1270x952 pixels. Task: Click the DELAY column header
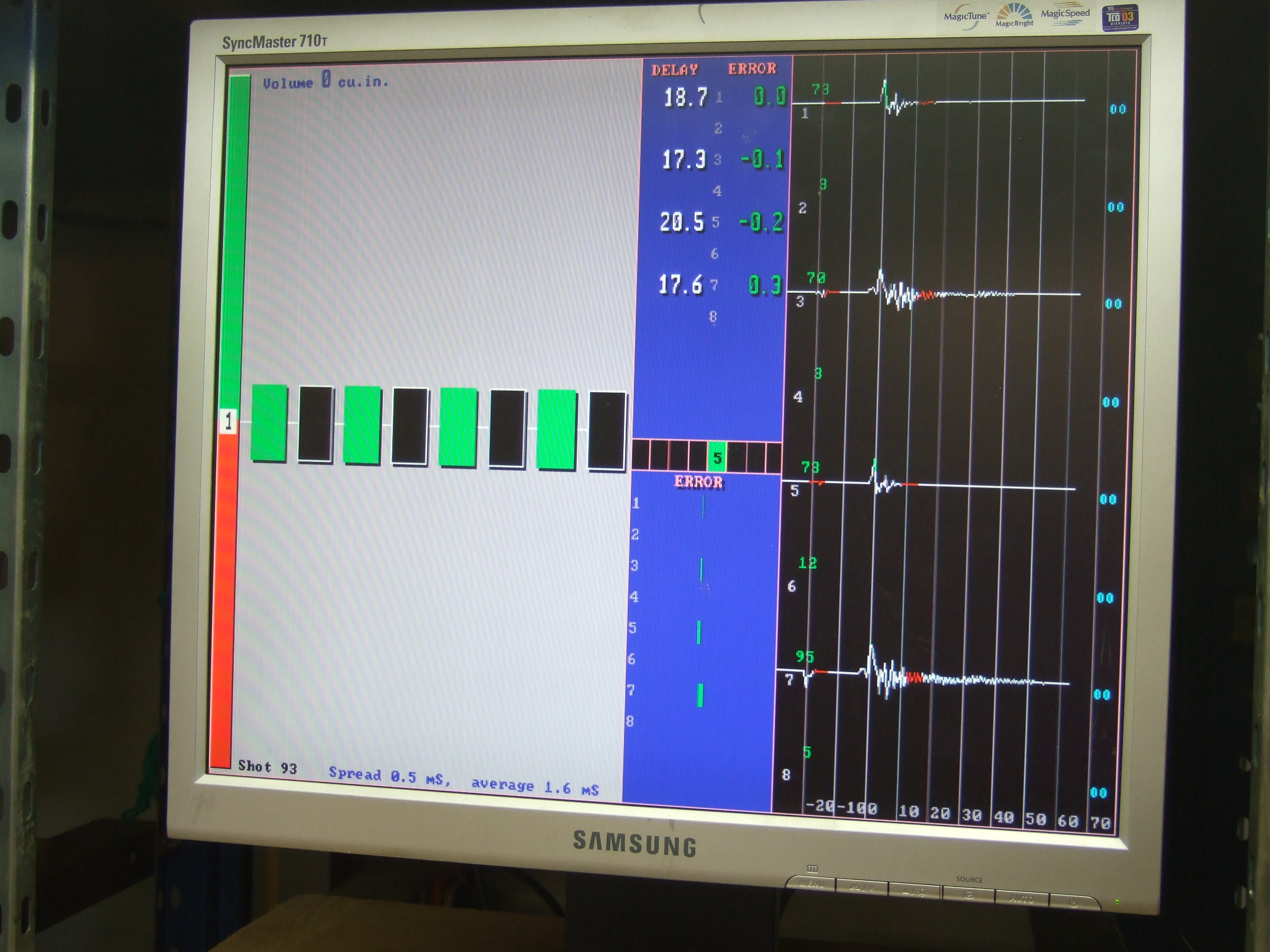(x=675, y=70)
